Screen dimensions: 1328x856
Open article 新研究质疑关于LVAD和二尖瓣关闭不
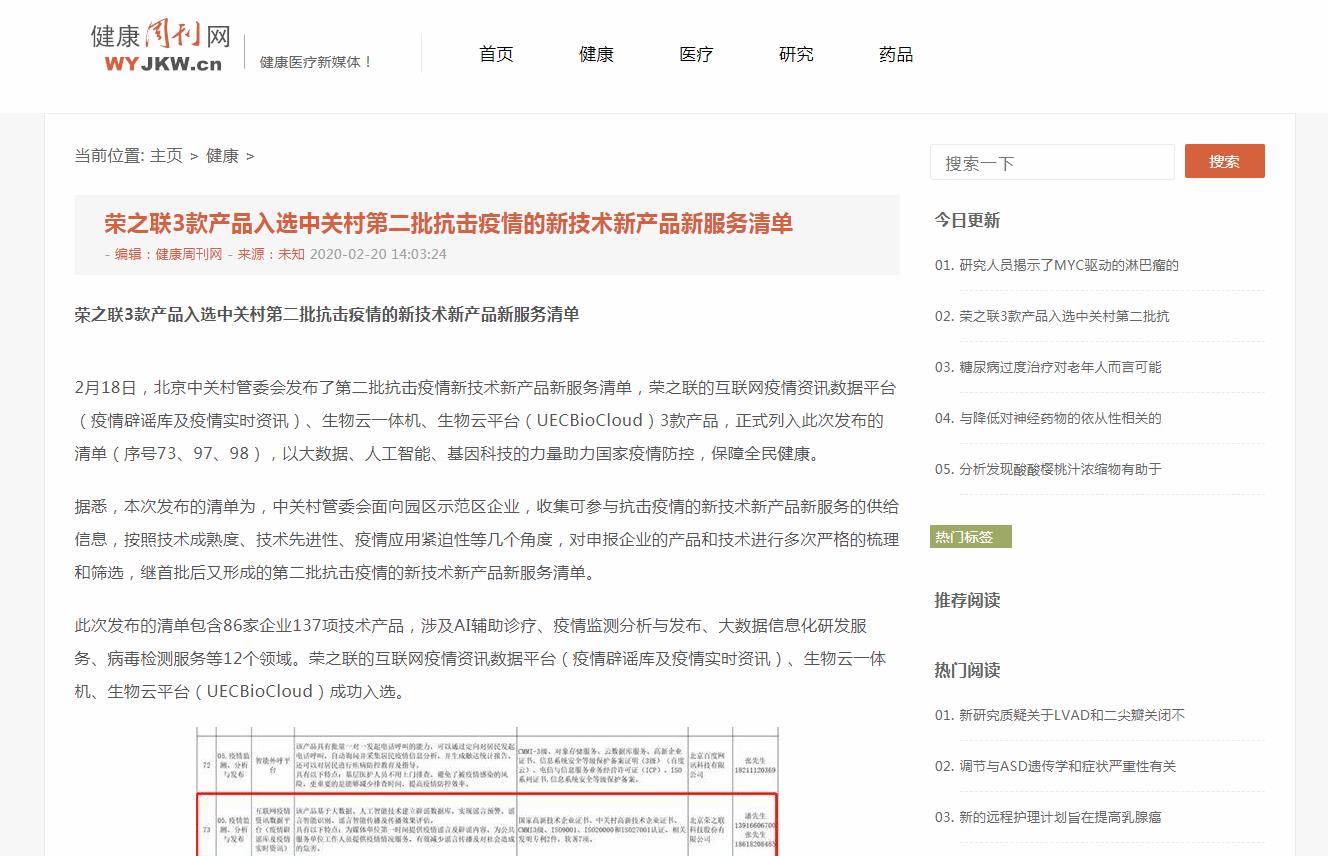click(1072, 715)
